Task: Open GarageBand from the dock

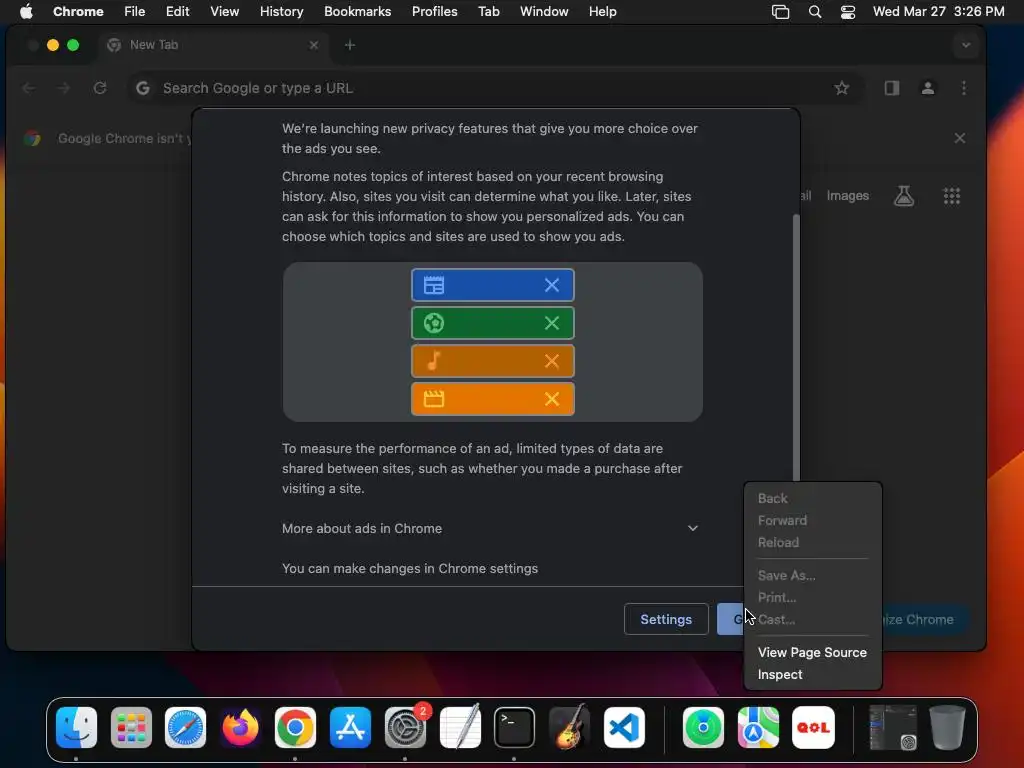Action: pyautogui.click(x=569, y=728)
